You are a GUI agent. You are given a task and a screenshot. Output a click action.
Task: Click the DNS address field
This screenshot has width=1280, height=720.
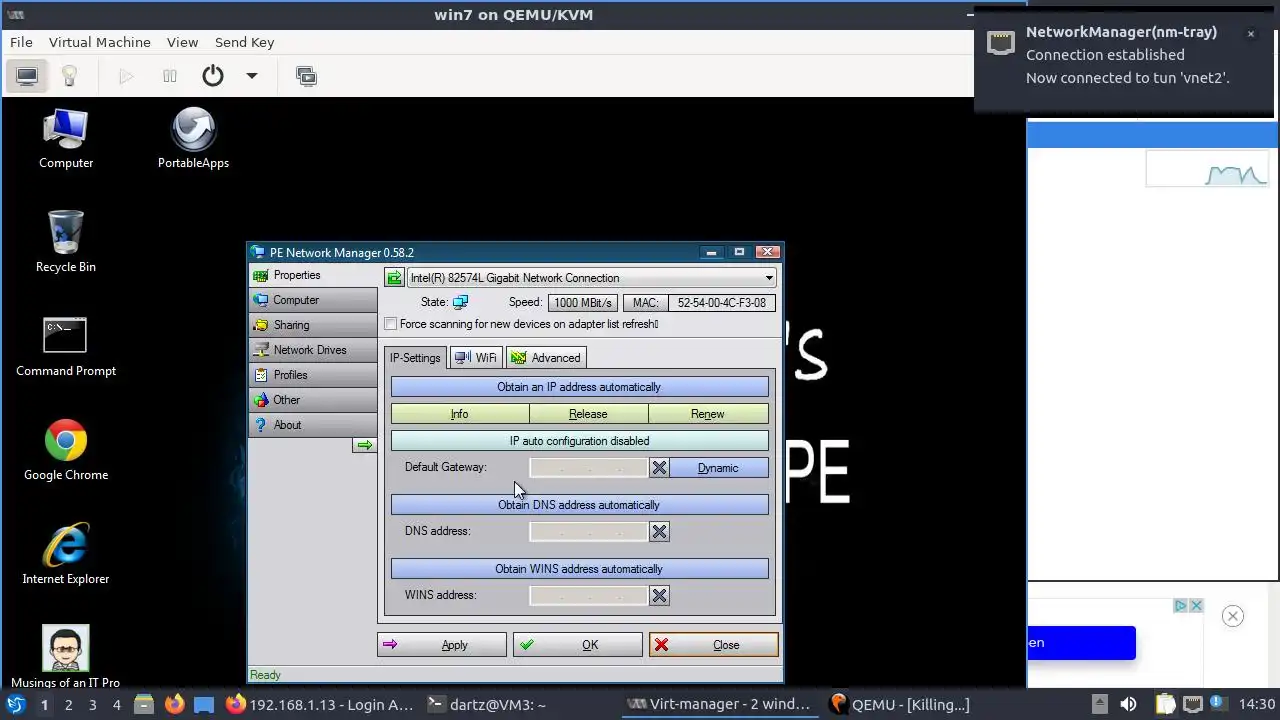click(588, 532)
